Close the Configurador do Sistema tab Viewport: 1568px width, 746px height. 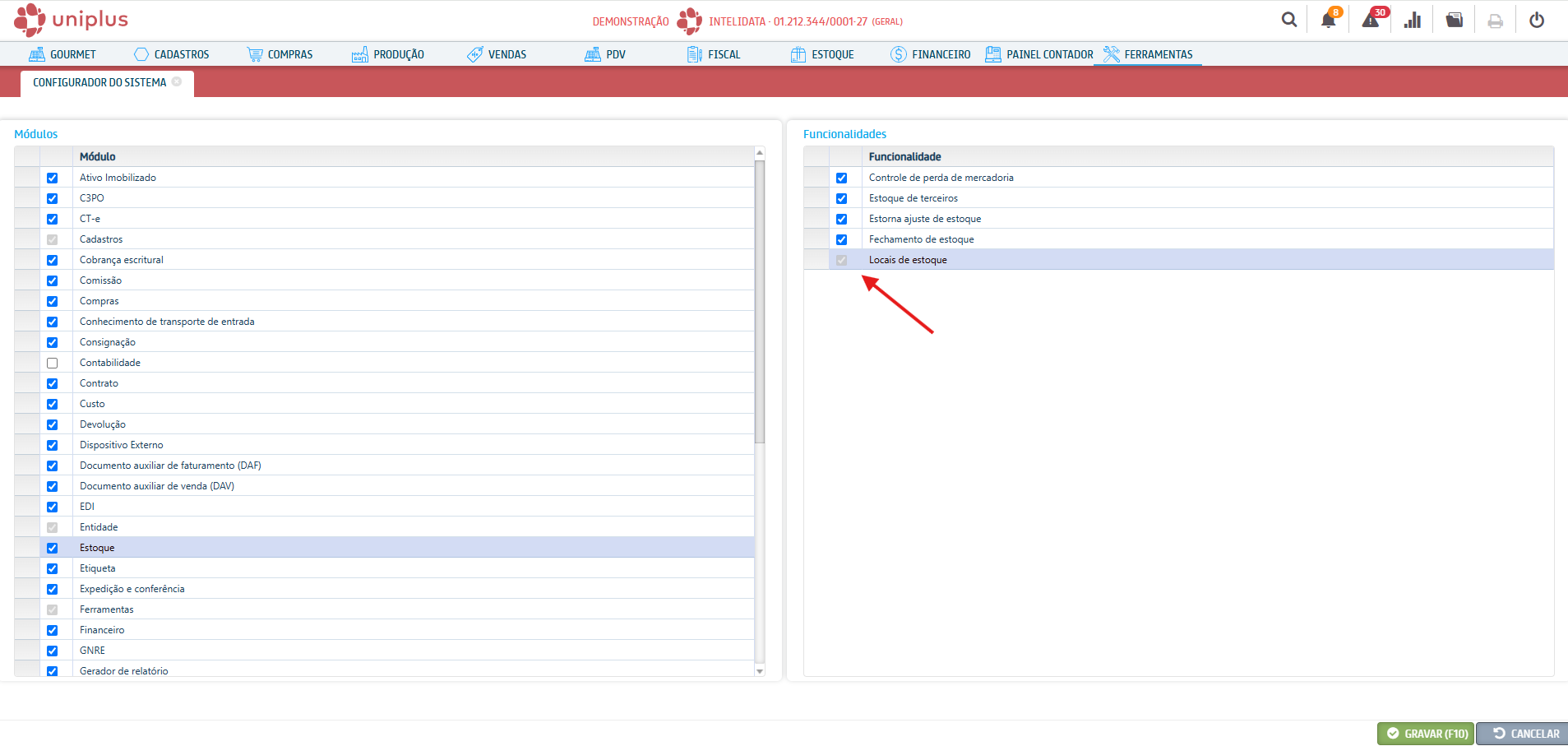point(177,82)
